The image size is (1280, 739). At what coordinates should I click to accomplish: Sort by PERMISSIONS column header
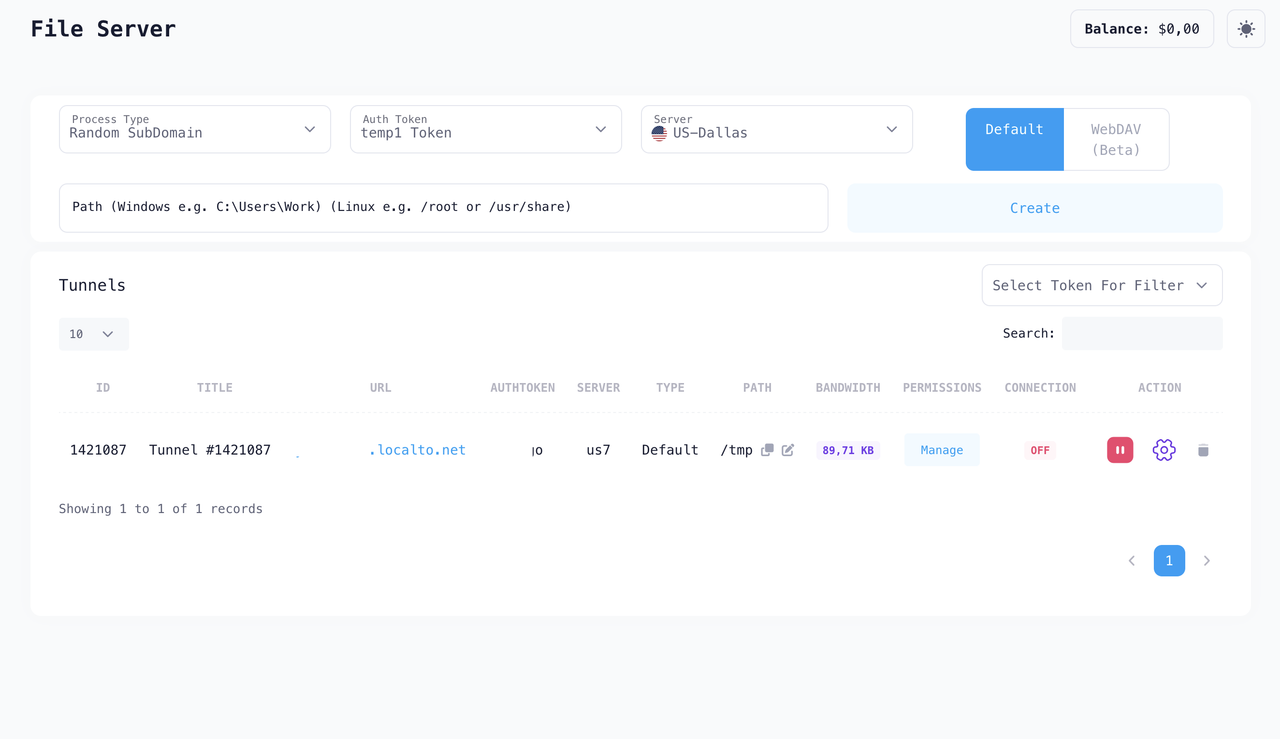coord(942,387)
